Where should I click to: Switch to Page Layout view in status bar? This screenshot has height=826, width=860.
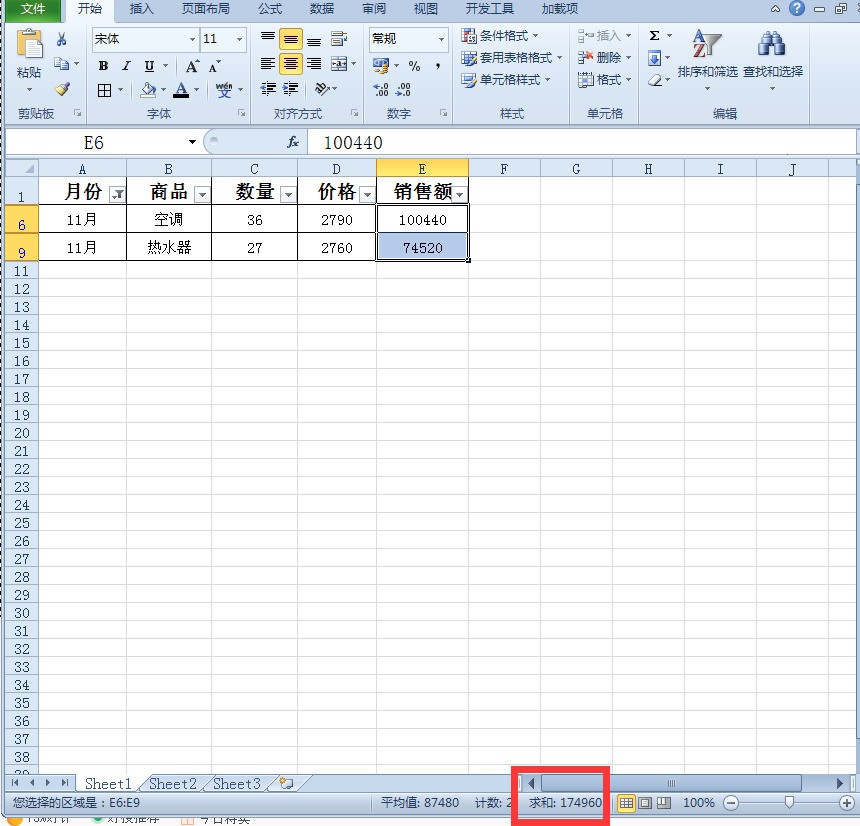pyautogui.click(x=645, y=803)
